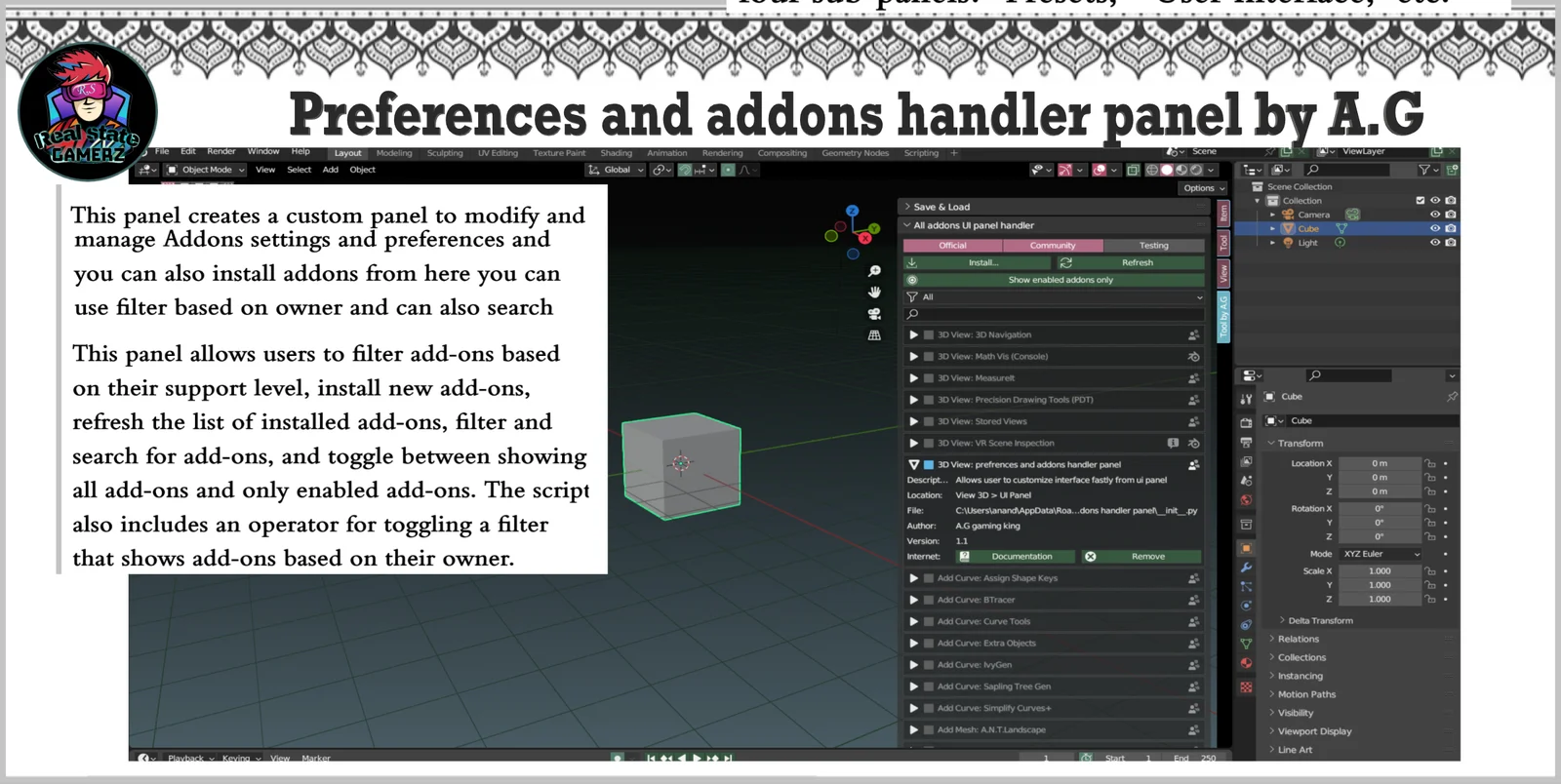Image resolution: width=1561 pixels, height=784 pixels.
Task: Select solid viewport shading mode icon
Action: [x=1167, y=170]
